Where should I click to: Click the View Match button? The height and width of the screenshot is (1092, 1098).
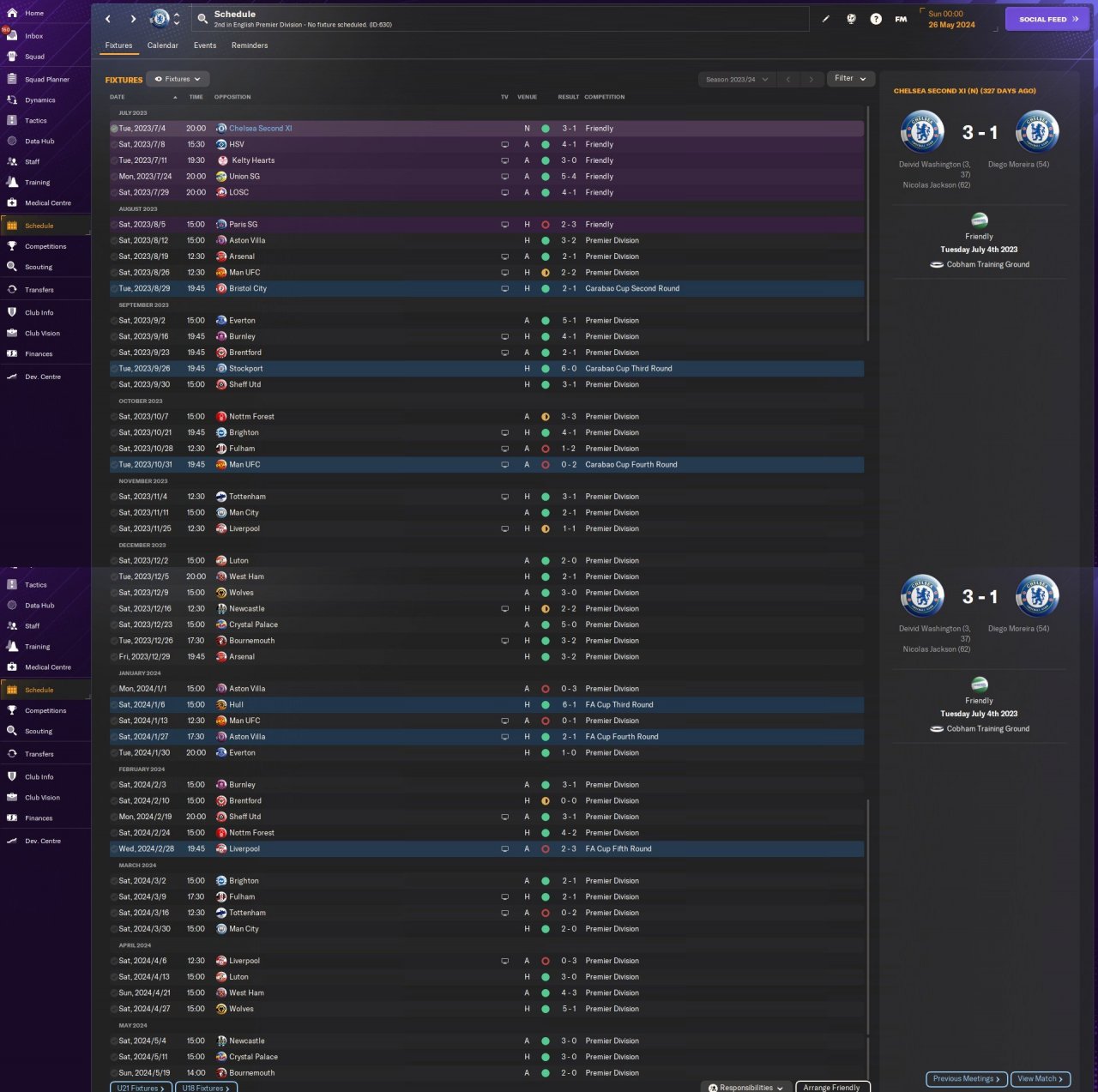coord(1041,1079)
